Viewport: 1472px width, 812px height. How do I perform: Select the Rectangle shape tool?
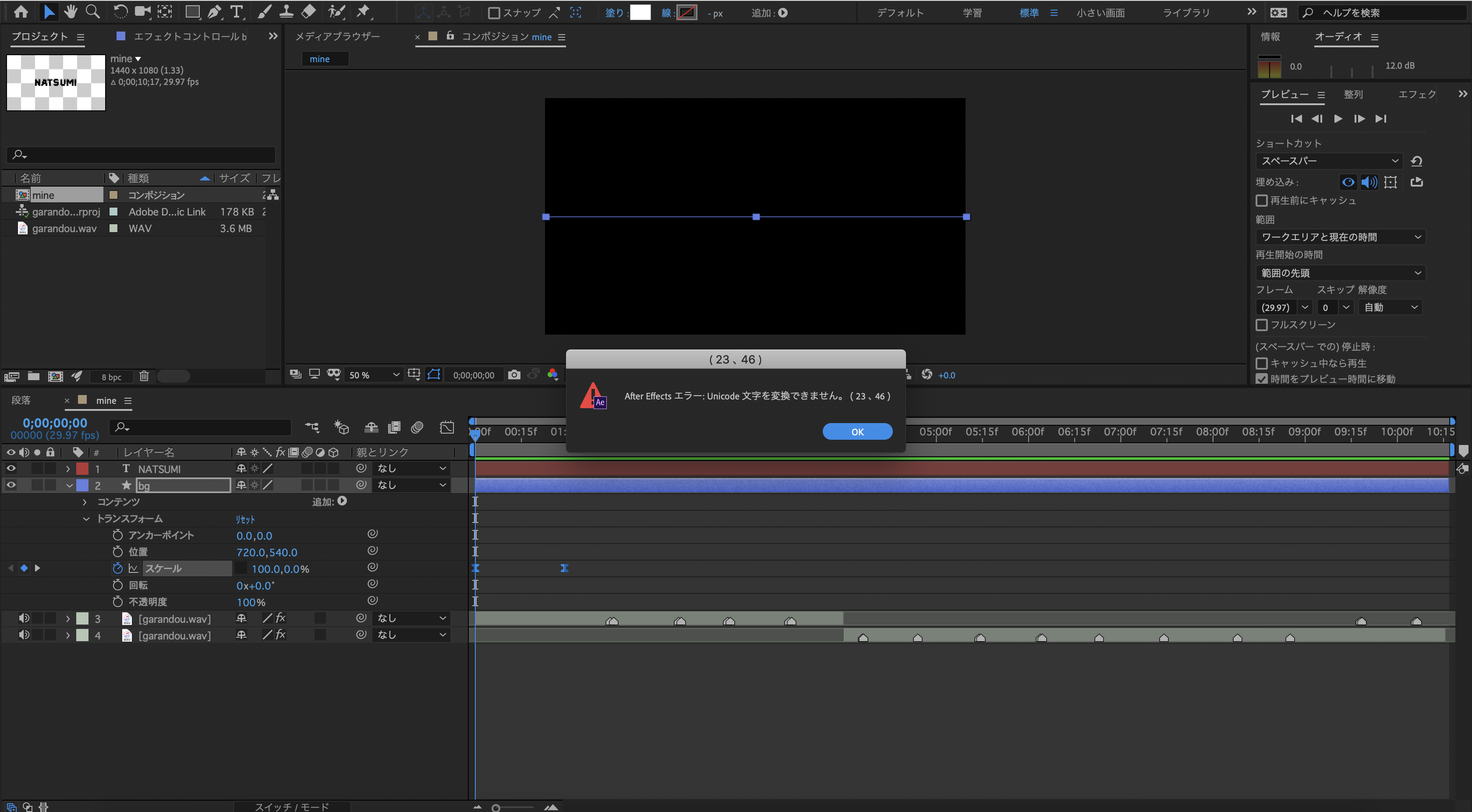pyautogui.click(x=193, y=12)
